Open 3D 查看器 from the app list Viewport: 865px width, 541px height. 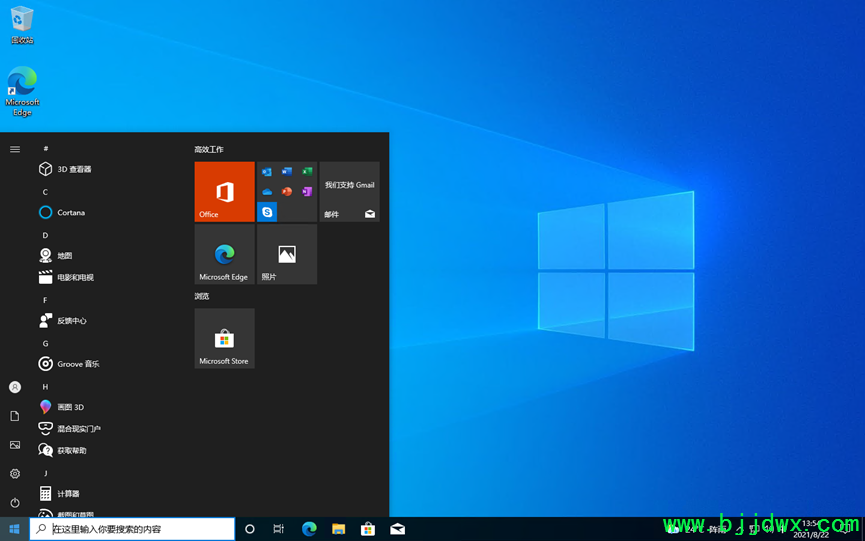click(65, 169)
